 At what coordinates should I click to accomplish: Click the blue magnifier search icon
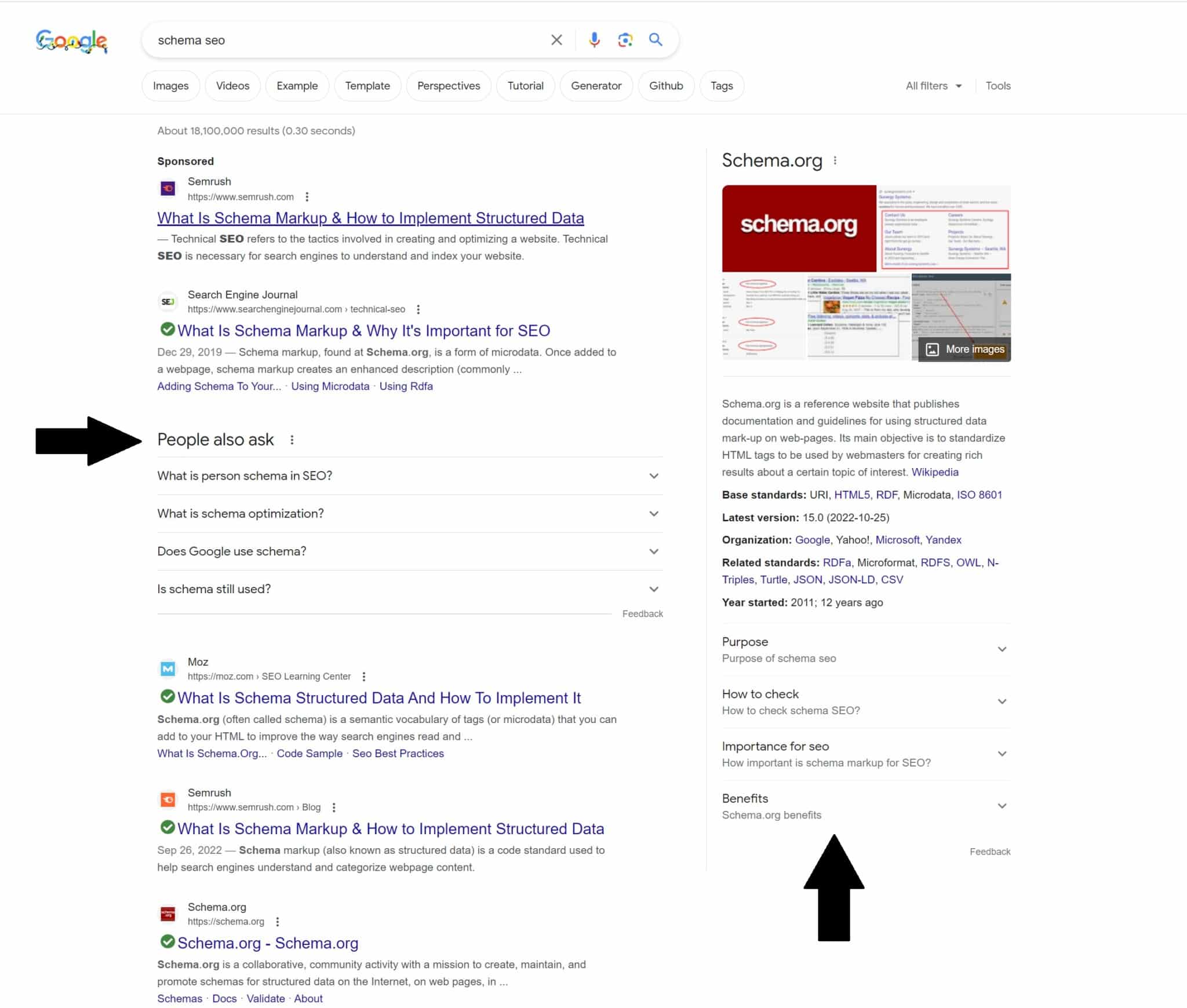pyautogui.click(x=656, y=40)
